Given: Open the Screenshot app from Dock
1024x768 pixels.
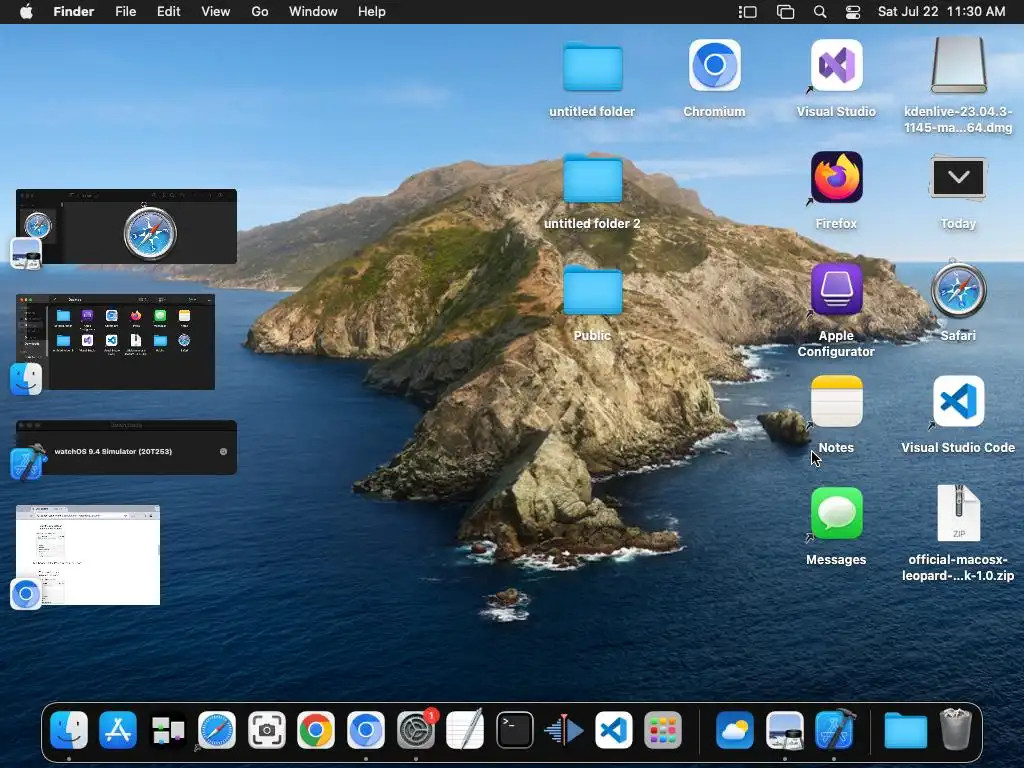Looking at the screenshot, I should (266, 729).
